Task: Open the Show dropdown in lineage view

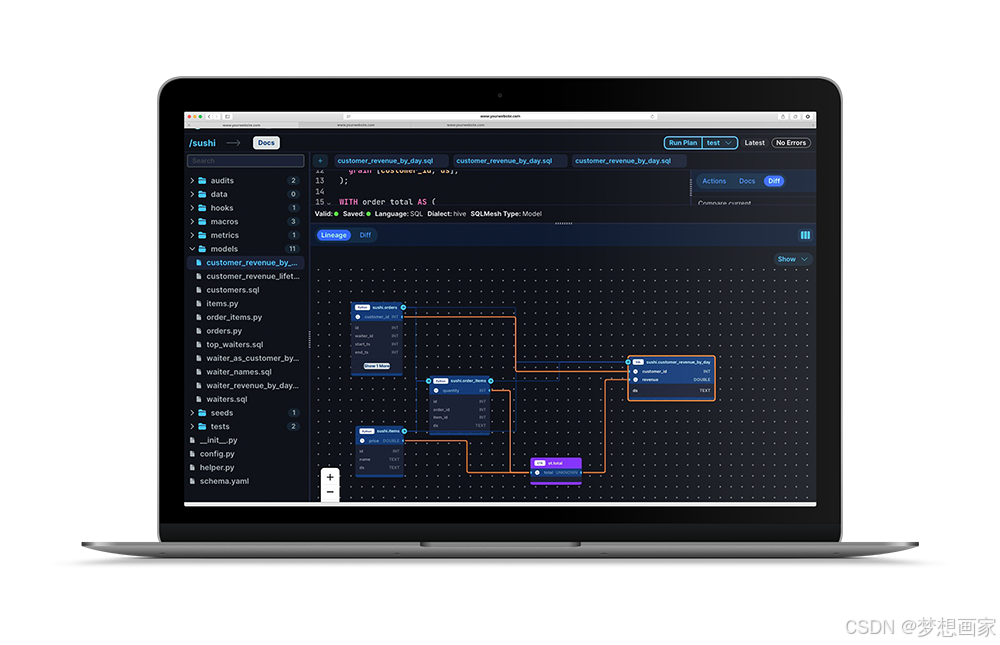Action: click(x=793, y=259)
